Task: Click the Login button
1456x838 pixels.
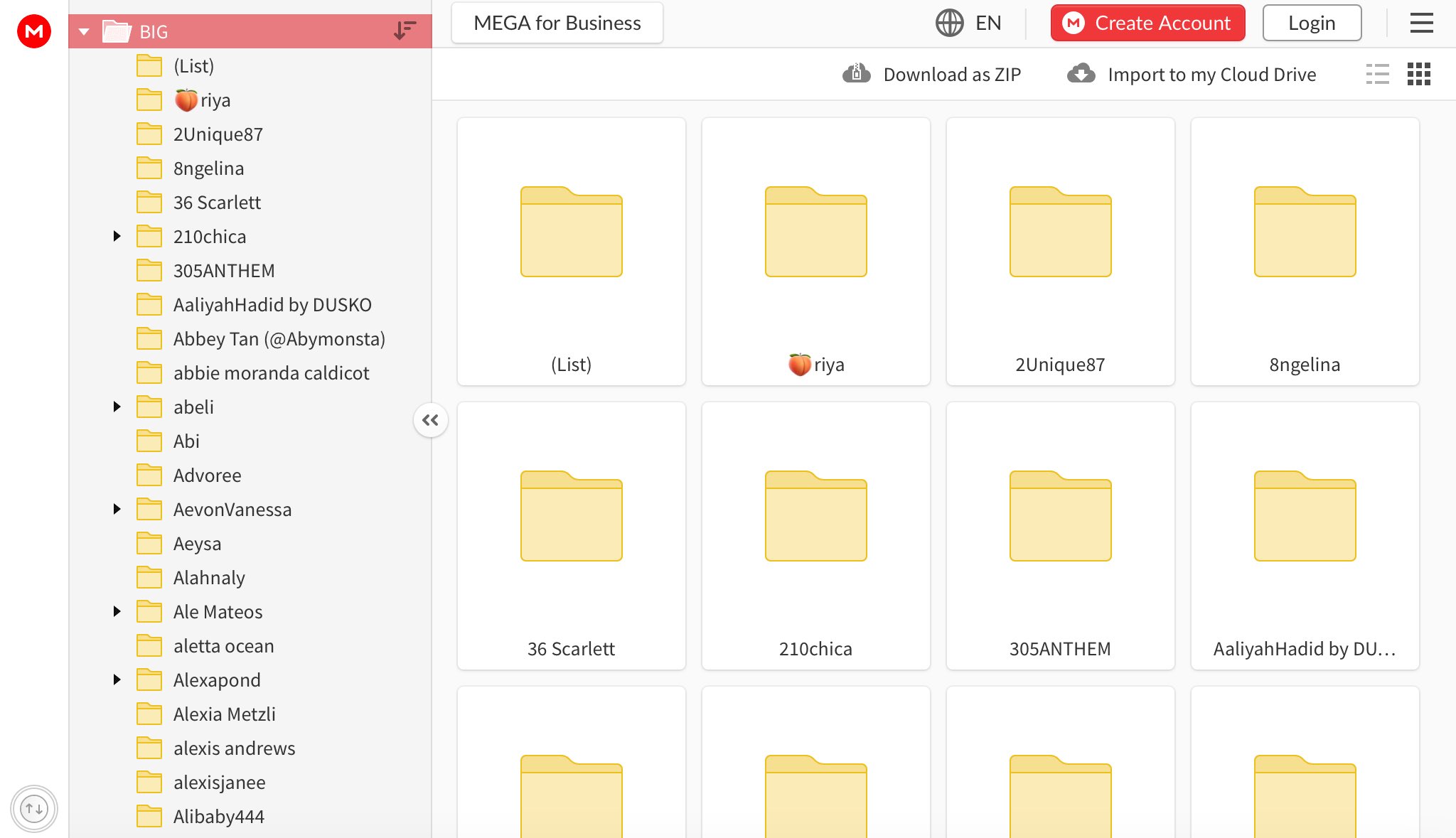Action: pyautogui.click(x=1312, y=23)
